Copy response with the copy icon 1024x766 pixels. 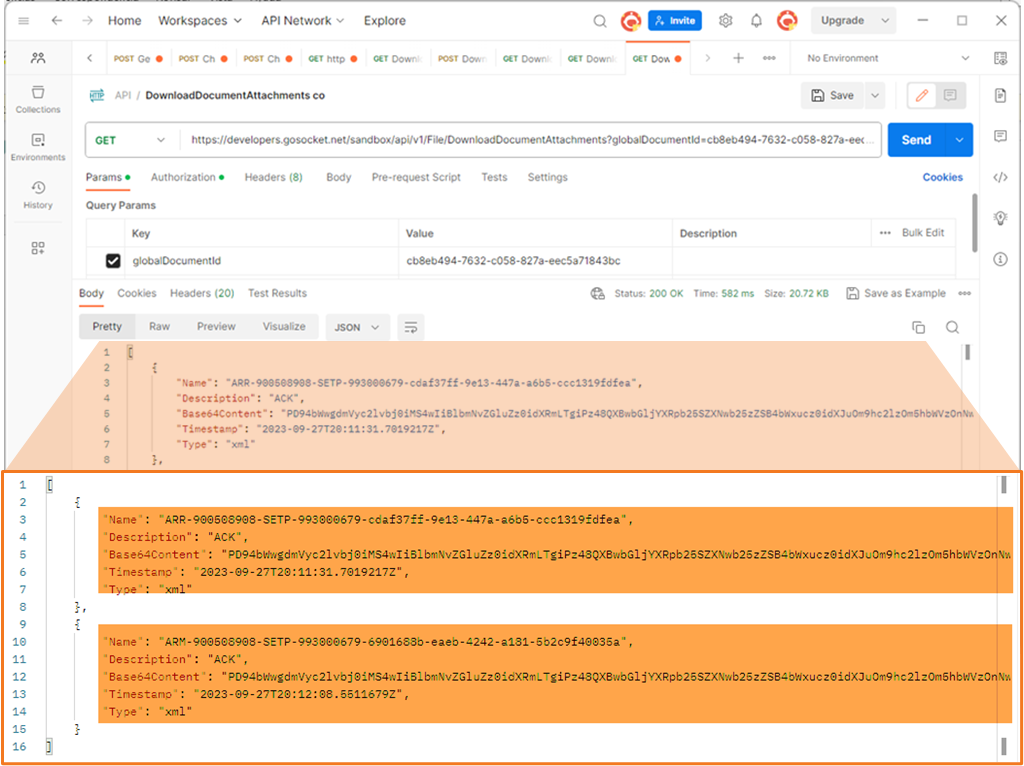918,327
